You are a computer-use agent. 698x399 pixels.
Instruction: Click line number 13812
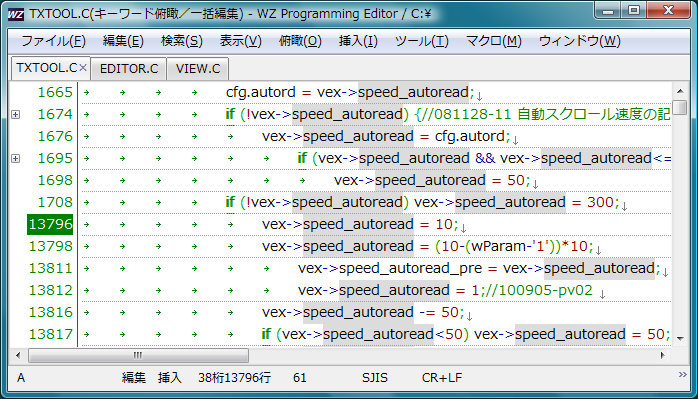(50, 290)
